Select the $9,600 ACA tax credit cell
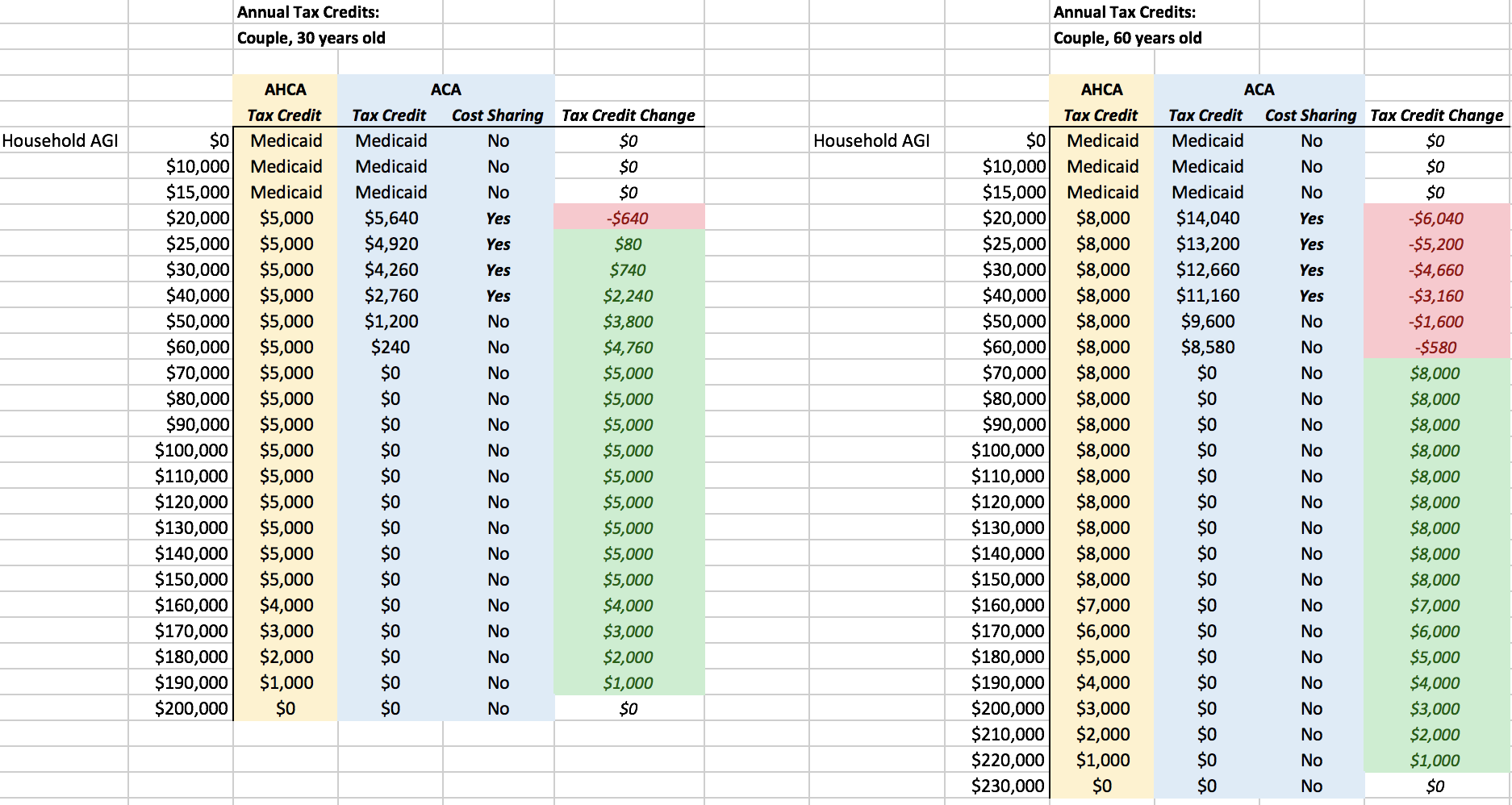1512x805 pixels. click(x=1207, y=322)
